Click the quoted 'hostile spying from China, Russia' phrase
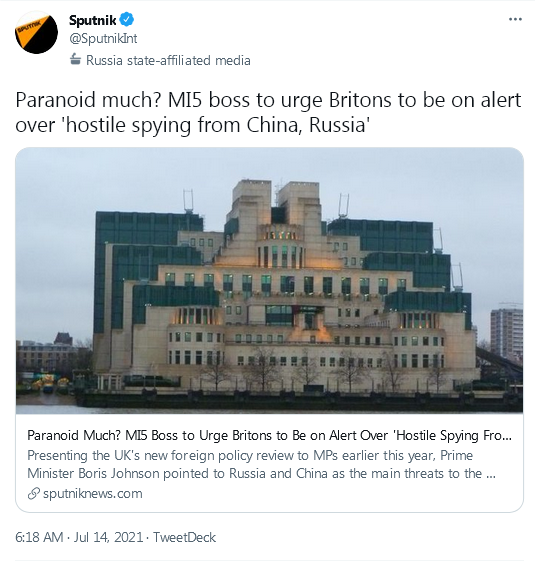The height and width of the screenshot is (565, 535). 218,125
